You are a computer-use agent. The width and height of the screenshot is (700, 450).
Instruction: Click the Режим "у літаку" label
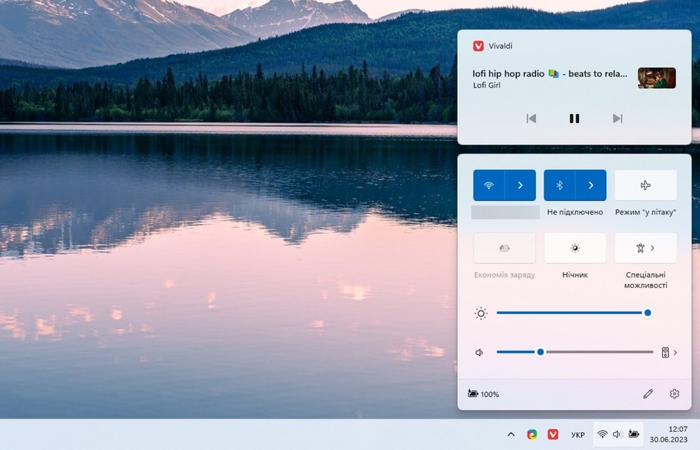pos(646,212)
